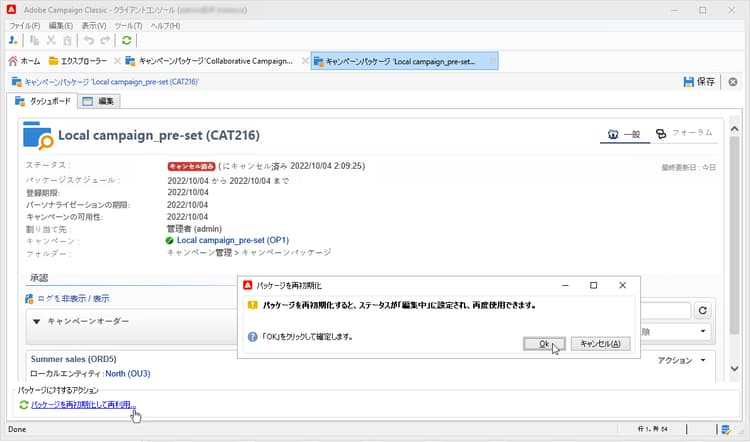Go to the ホーム tab
The width and height of the screenshot is (750, 442).
tap(25, 61)
